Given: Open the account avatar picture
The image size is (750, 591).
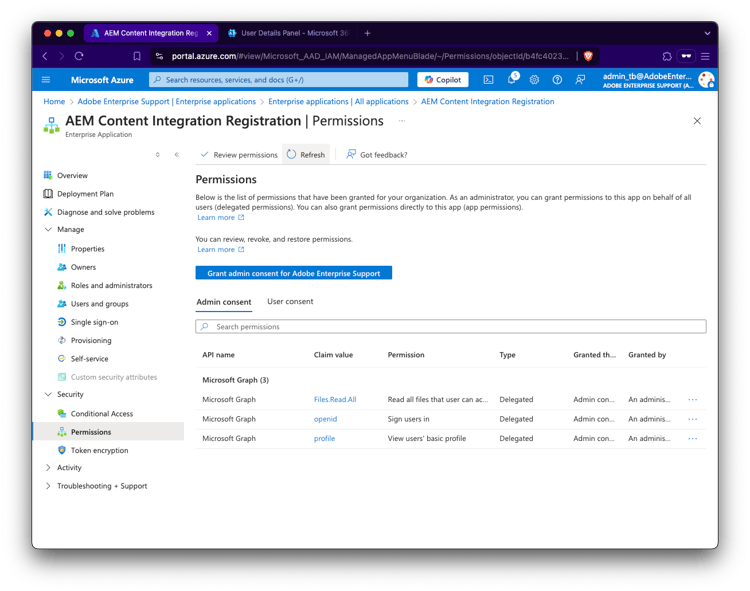Looking at the screenshot, I should click(x=706, y=80).
